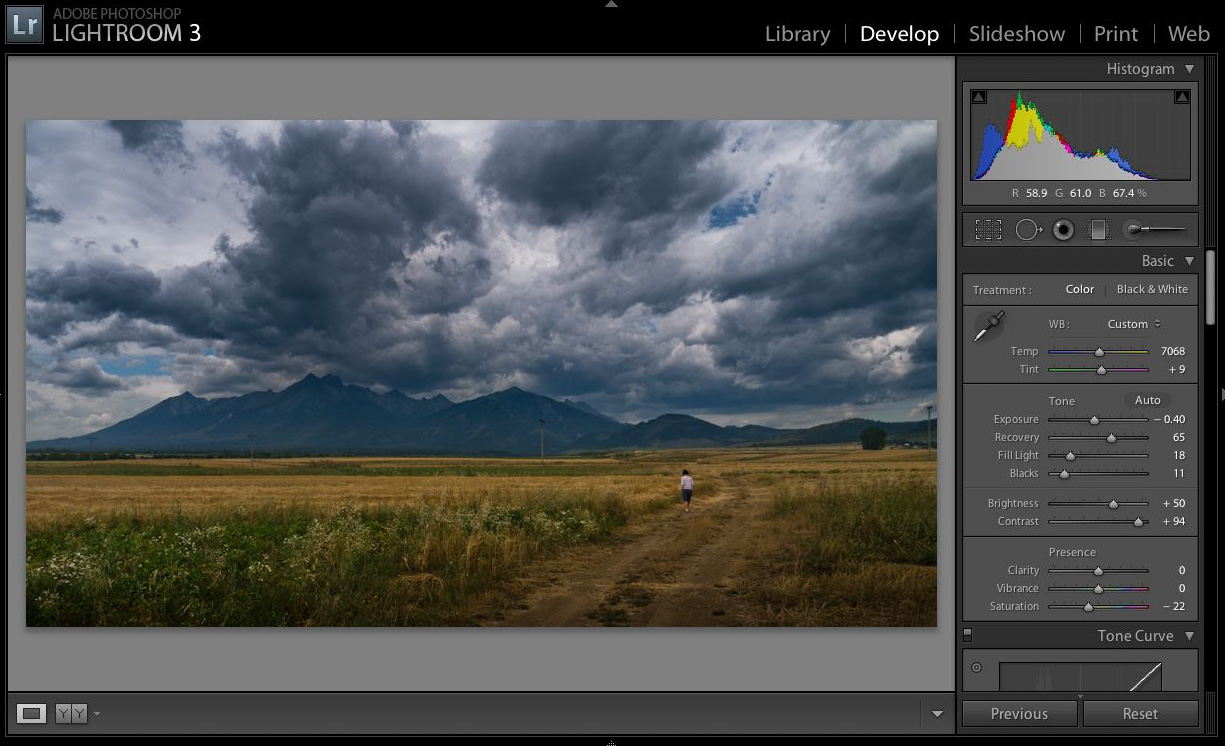1225x746 pixels.
Task: Set Treatment to Black & White
Action: (1152, 289)
